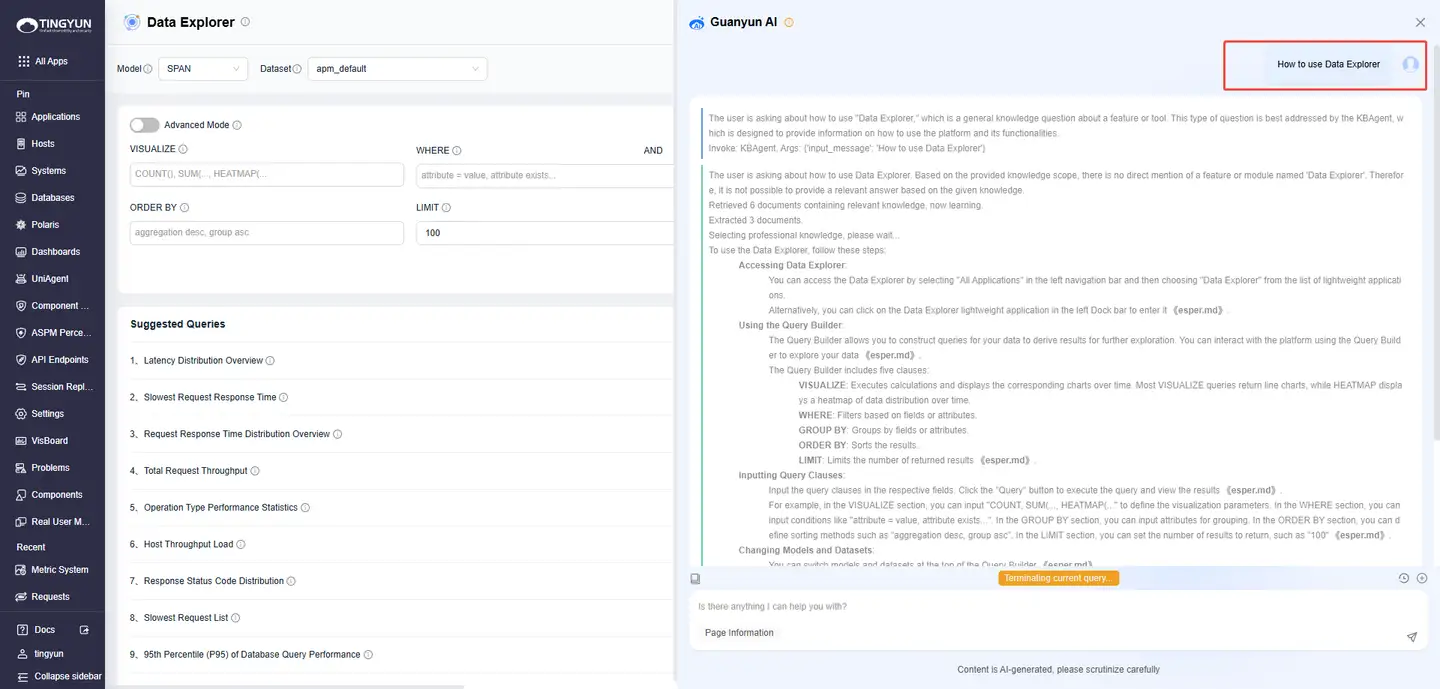Open All Apps grid menu
Screen dimensions: 1440x689
pos(43,61)
